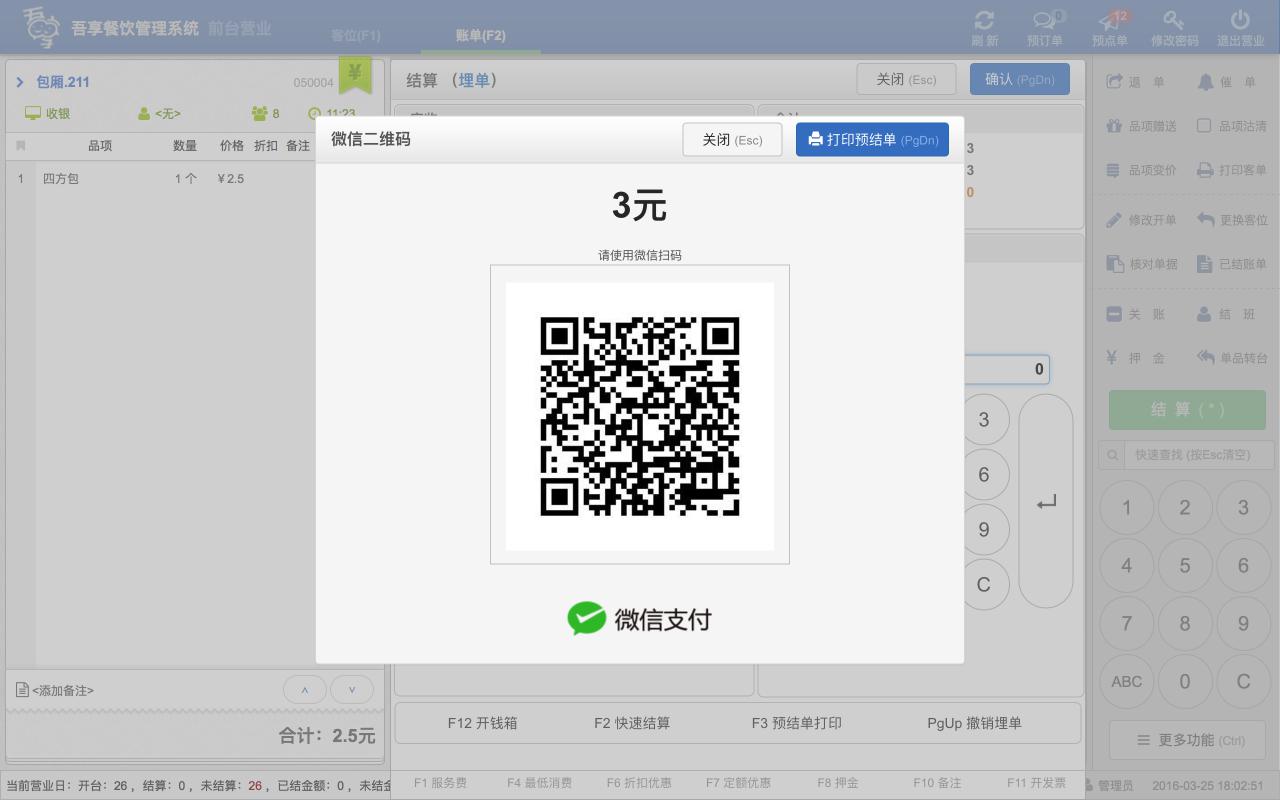Tap C clear key on settlement keypad
1280x800 pixels.
click(984, 584)
